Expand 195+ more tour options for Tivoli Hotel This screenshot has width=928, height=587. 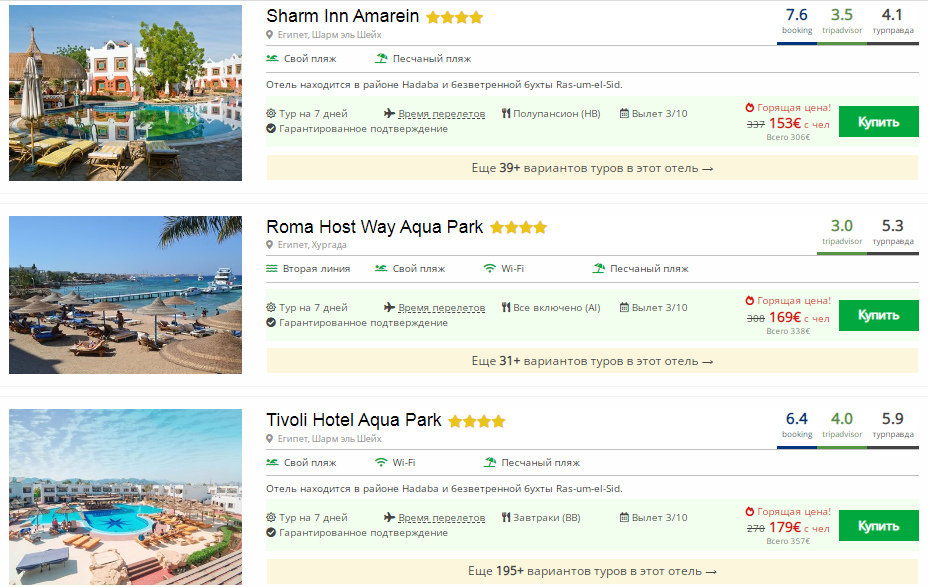tap(592, 571)
